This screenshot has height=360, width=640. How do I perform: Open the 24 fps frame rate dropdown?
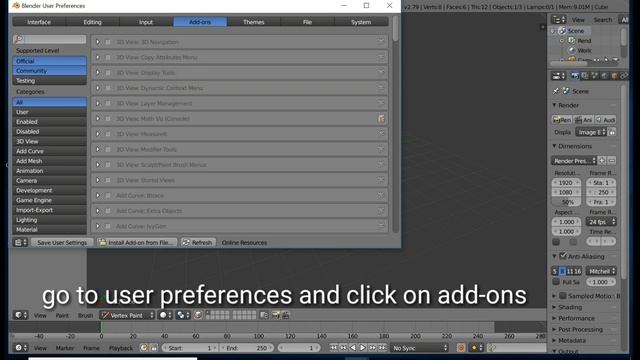pos(601,222)
